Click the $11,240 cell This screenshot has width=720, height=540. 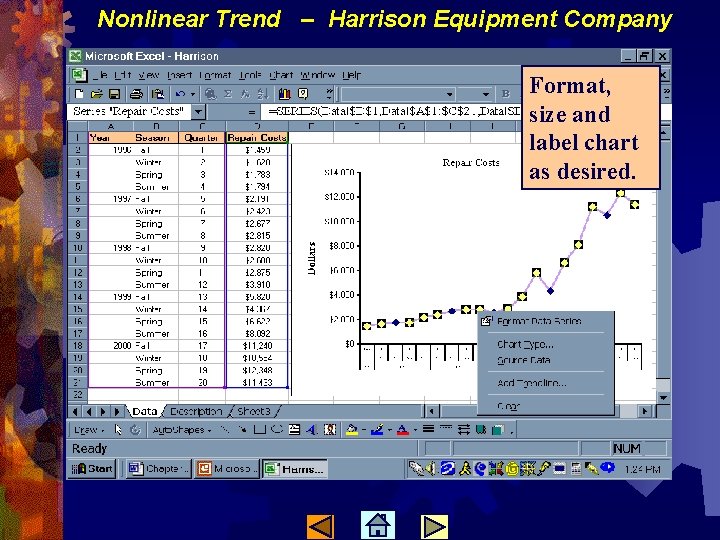257,346
